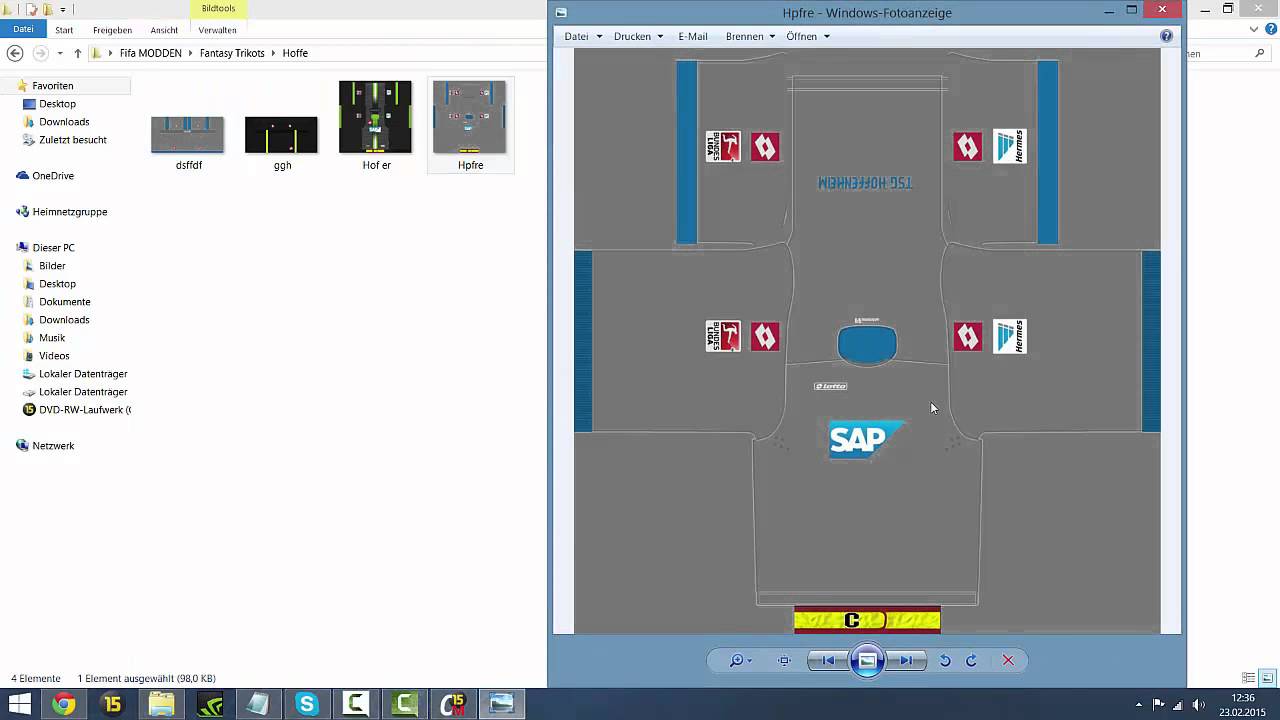Click Fifa MODDEN in the address path

coord(150,53)
